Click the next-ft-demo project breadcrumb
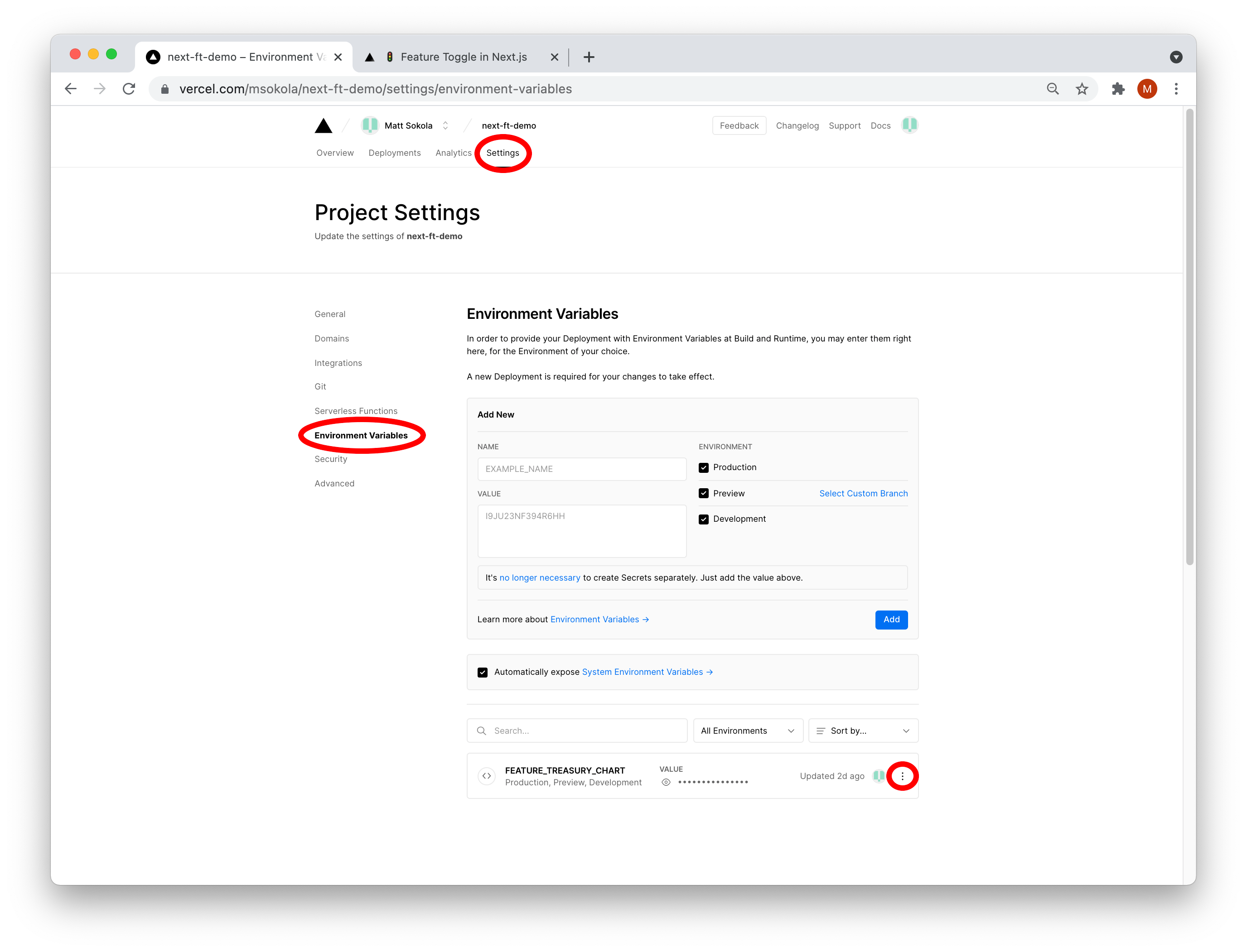Screen dimensions: 1247x952 coord(508,125)
